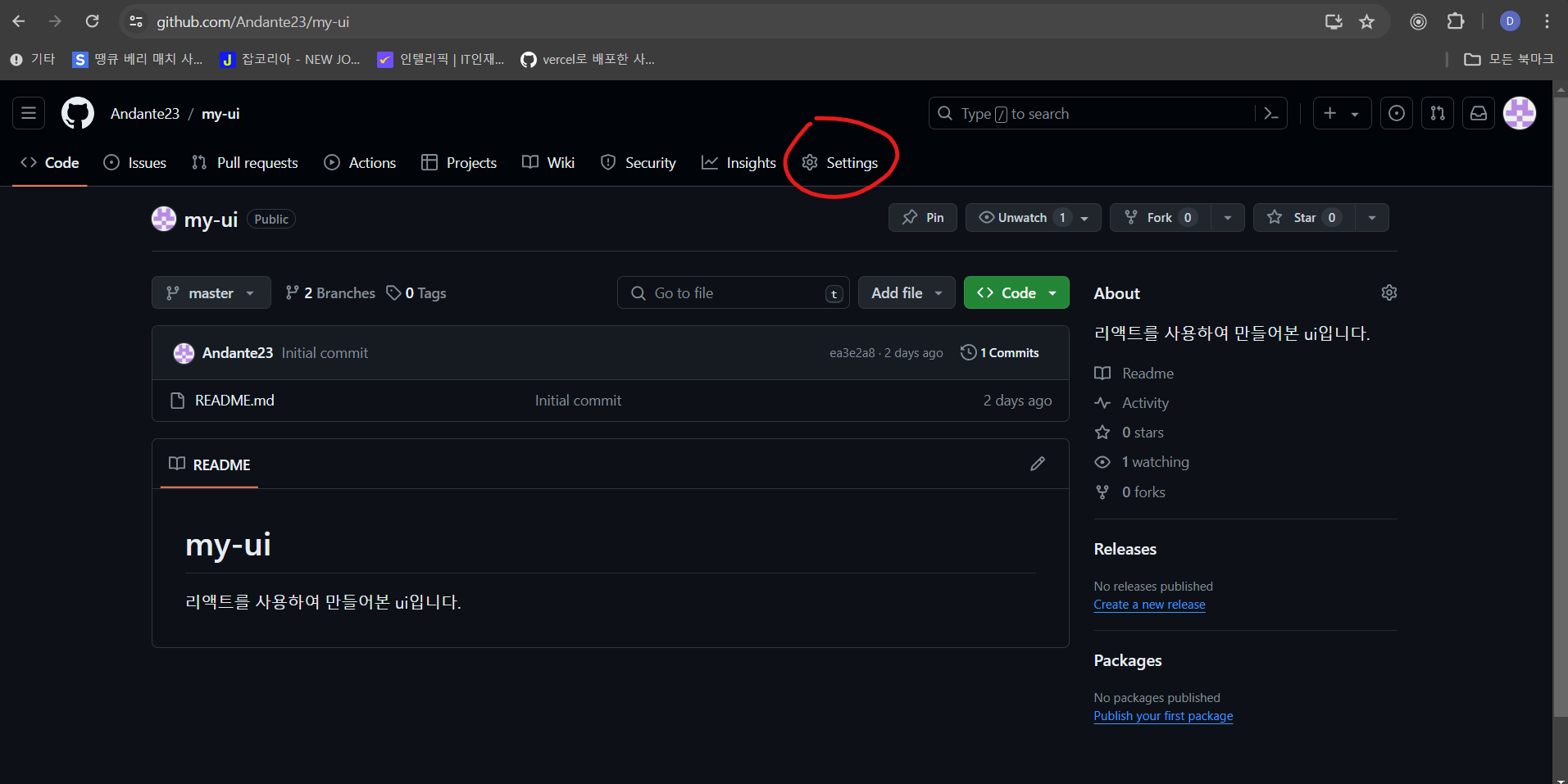
Task: Open the Projects tab
Action: pyautogui.click(x=459, y=162)
